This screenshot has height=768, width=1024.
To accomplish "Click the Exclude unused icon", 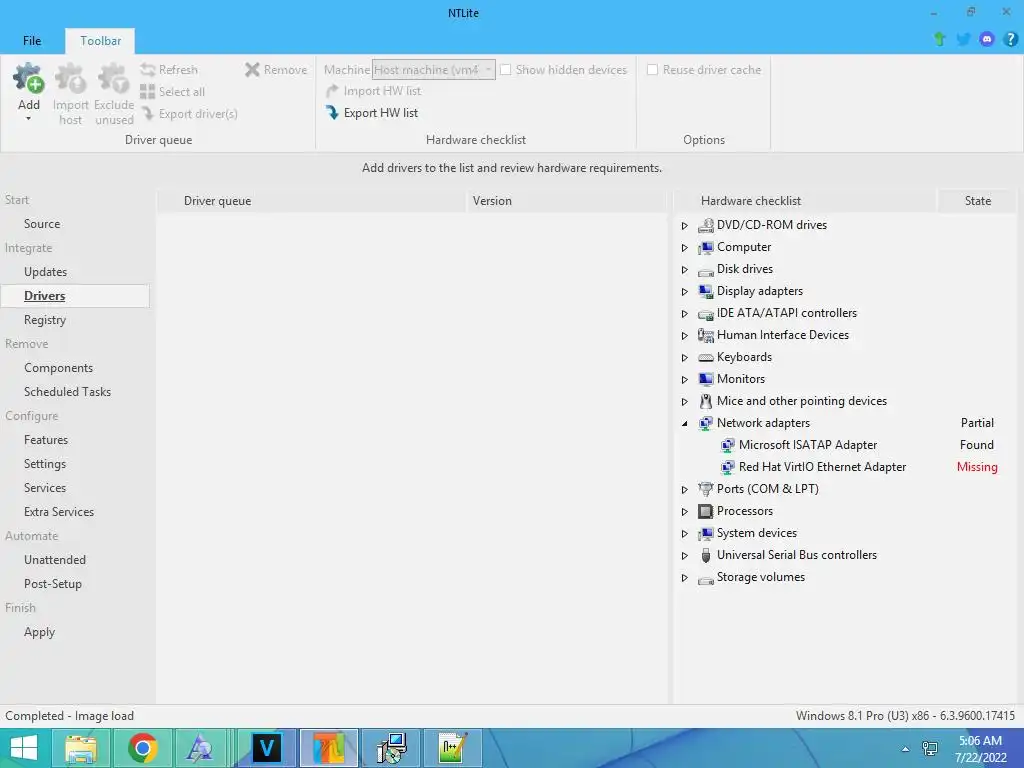I will click(x=114, y=78).
